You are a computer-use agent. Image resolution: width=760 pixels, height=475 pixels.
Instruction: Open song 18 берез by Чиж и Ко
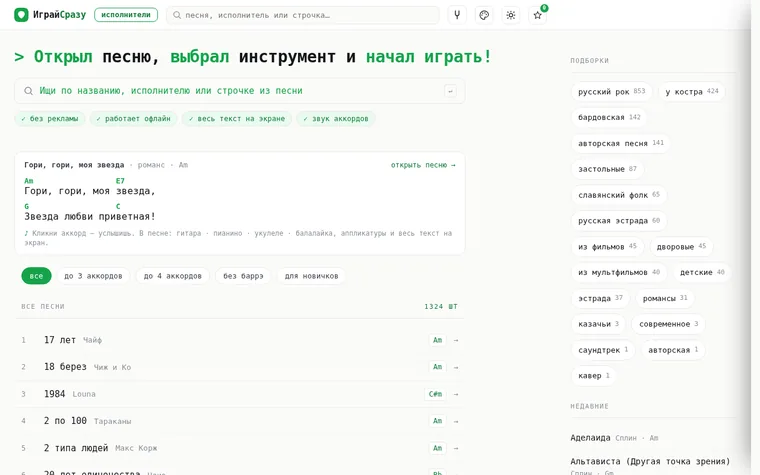click(x=240, y=367)
